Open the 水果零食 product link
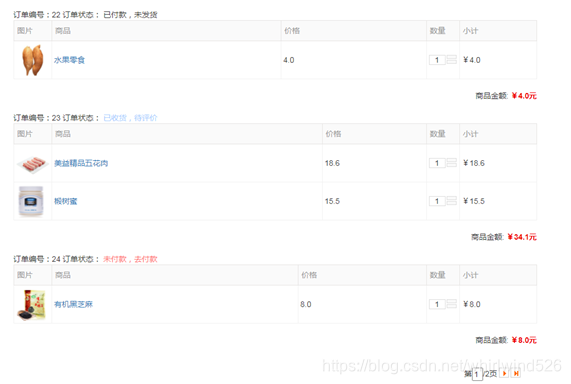Screen dimensions: 571x384 coord(69,60)
